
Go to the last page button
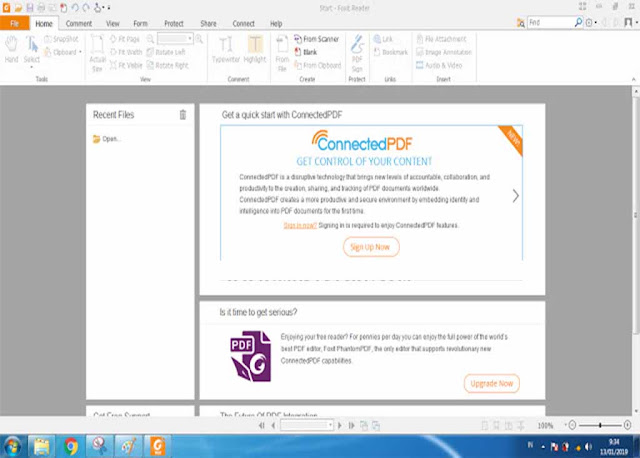click(x=351, y=425)
